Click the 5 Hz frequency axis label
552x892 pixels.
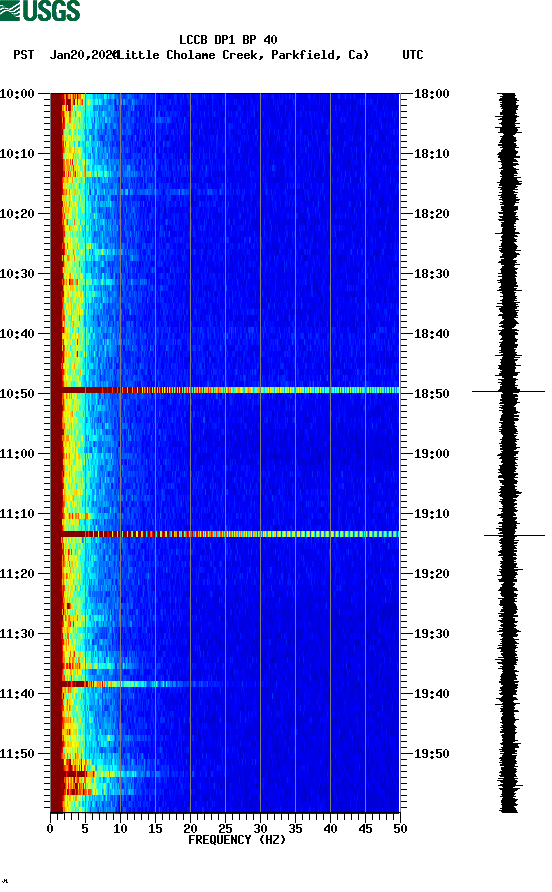tap(85, 829)
